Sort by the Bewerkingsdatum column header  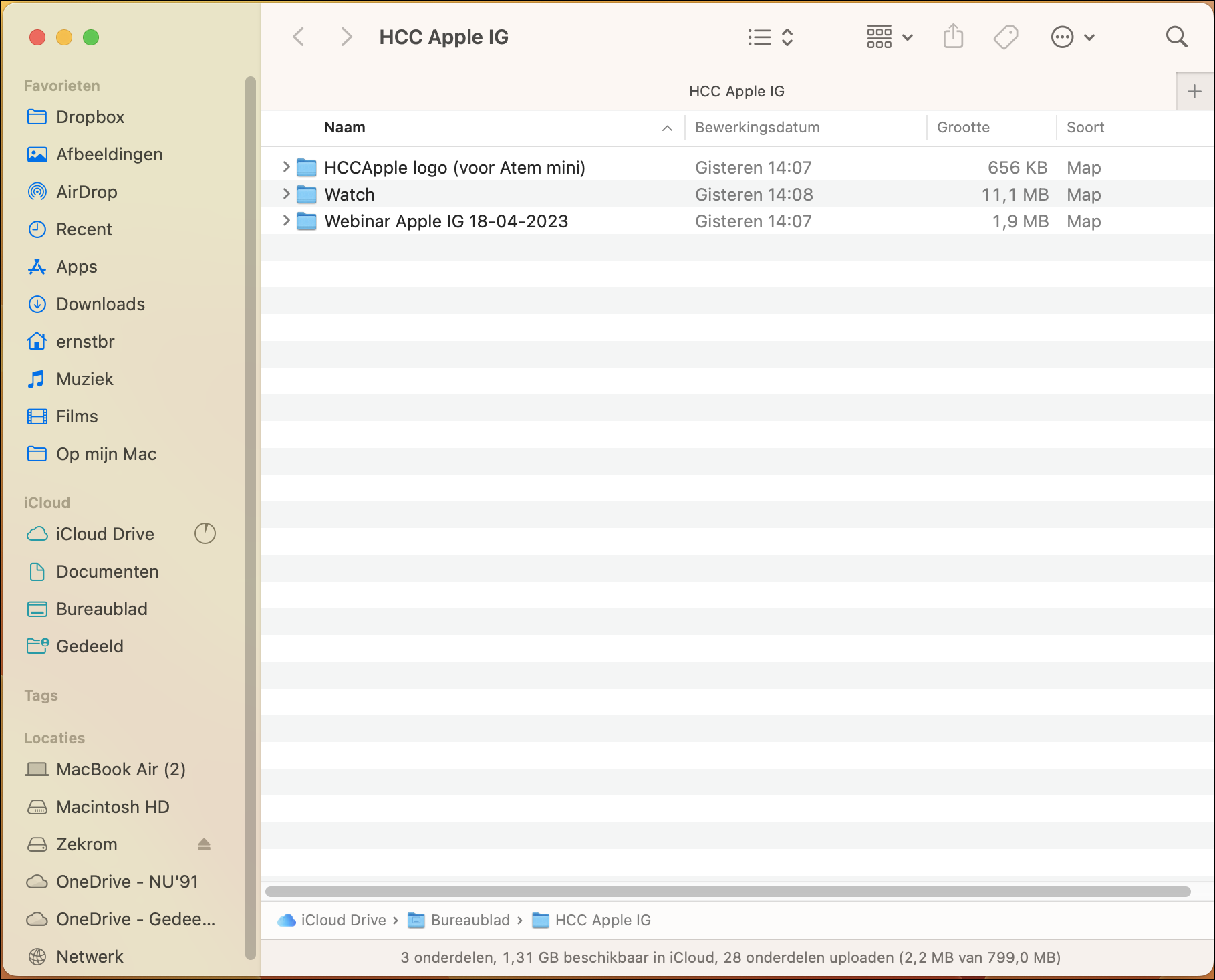806,127
